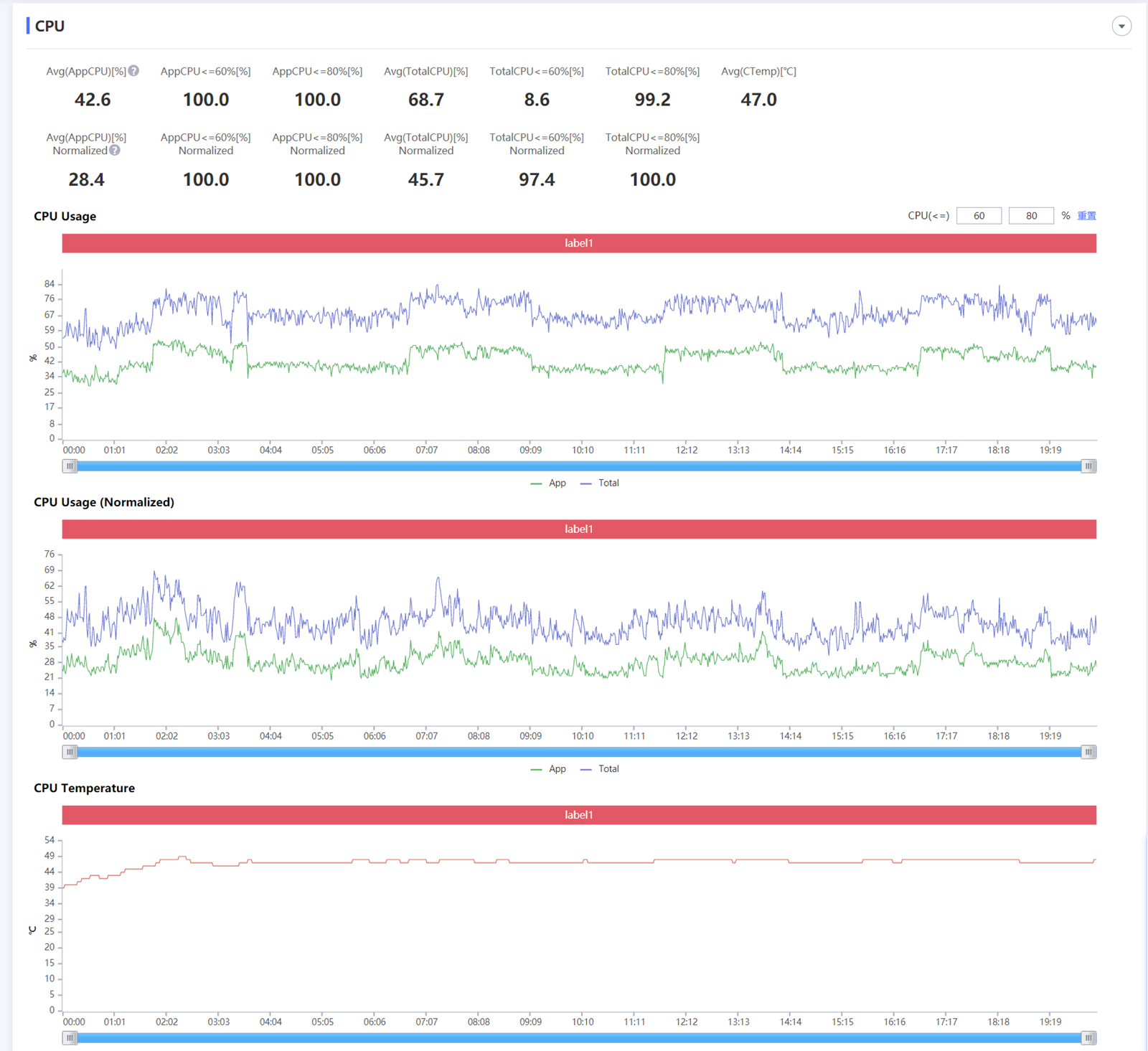Collapse the CPU section with the top-right arrow
Screen dimensions: 1148x1051
point(1121,27)
